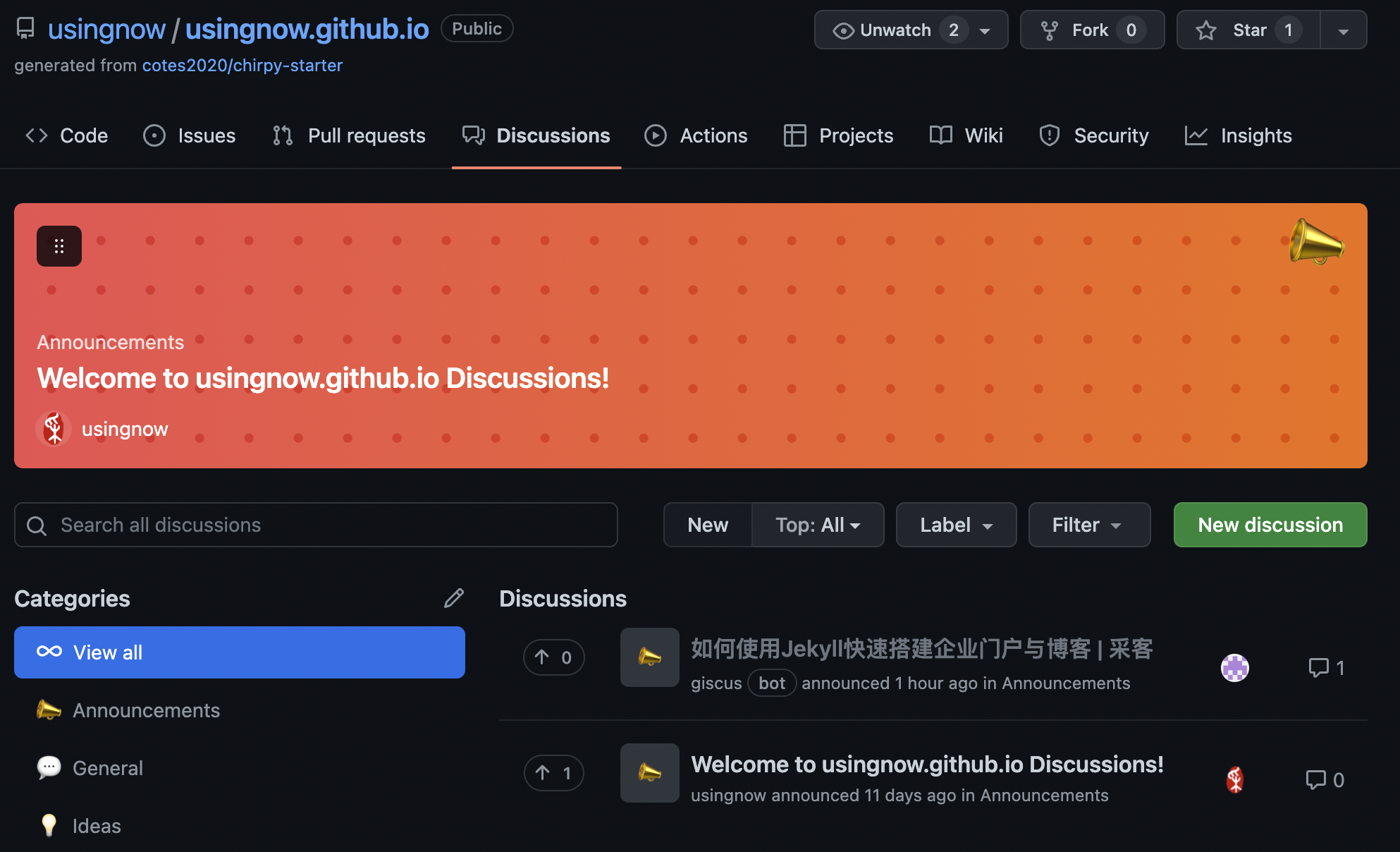The image size is (1400, 852).
Task: Click the search magnifier icon
Action: coord(37,525)
